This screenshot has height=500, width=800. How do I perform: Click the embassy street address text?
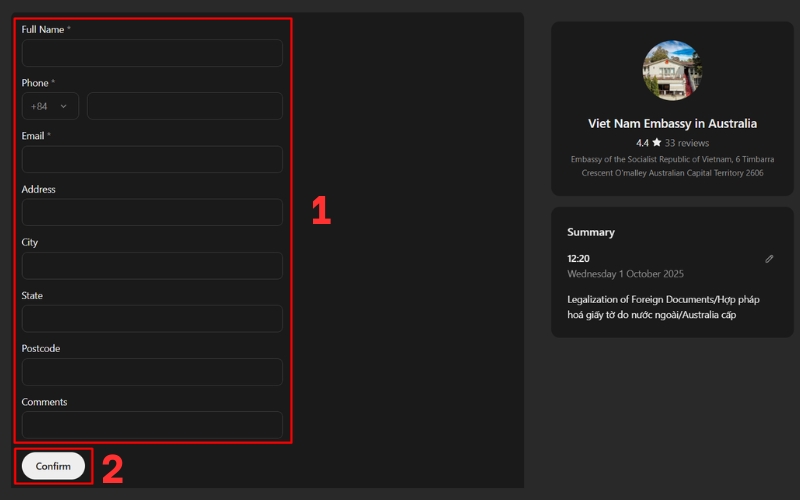click(672, 166)
